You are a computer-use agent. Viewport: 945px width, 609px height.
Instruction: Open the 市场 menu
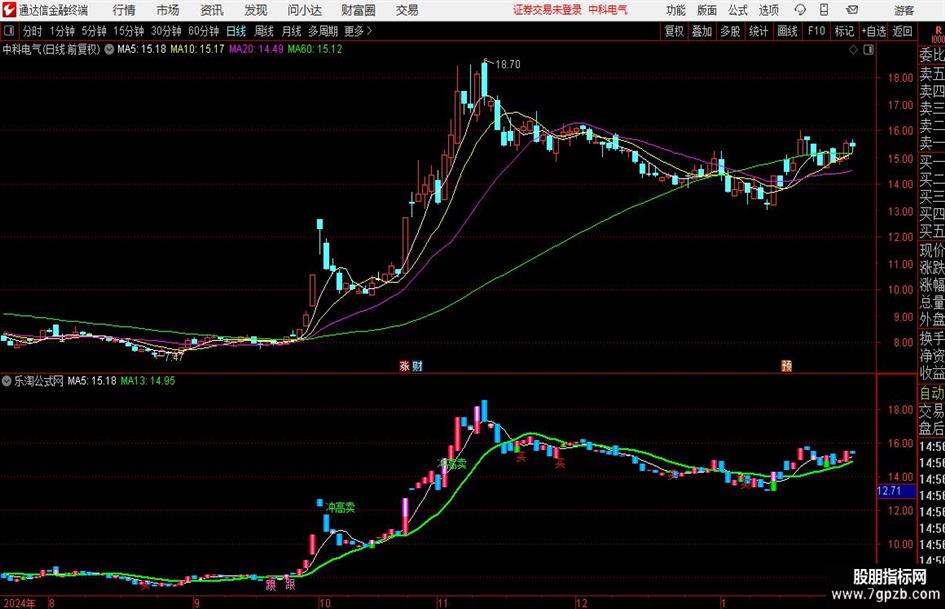point(168,10)
